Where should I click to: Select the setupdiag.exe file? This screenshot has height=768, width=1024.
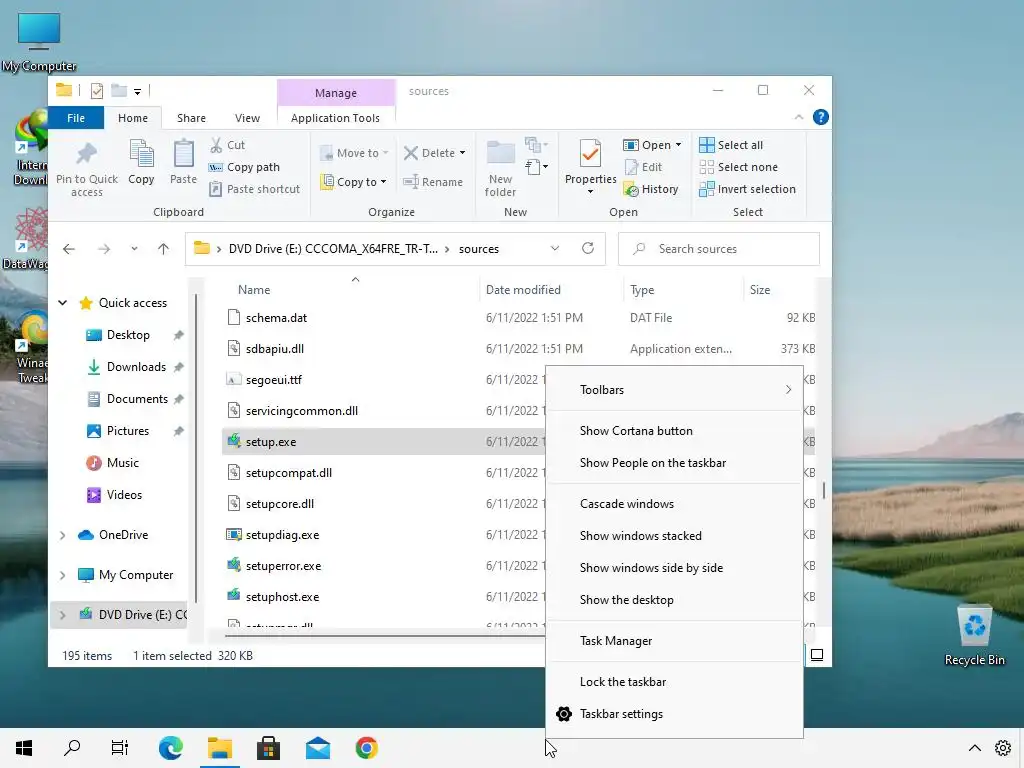pos(283,535)
